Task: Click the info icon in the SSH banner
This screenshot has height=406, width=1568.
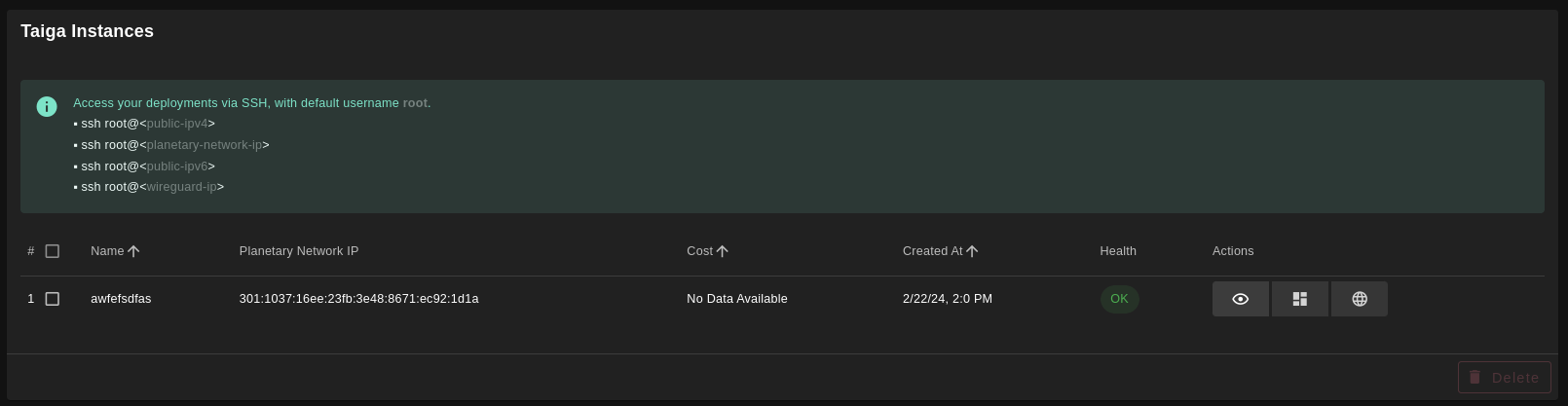Action: (x=47, y=106)
